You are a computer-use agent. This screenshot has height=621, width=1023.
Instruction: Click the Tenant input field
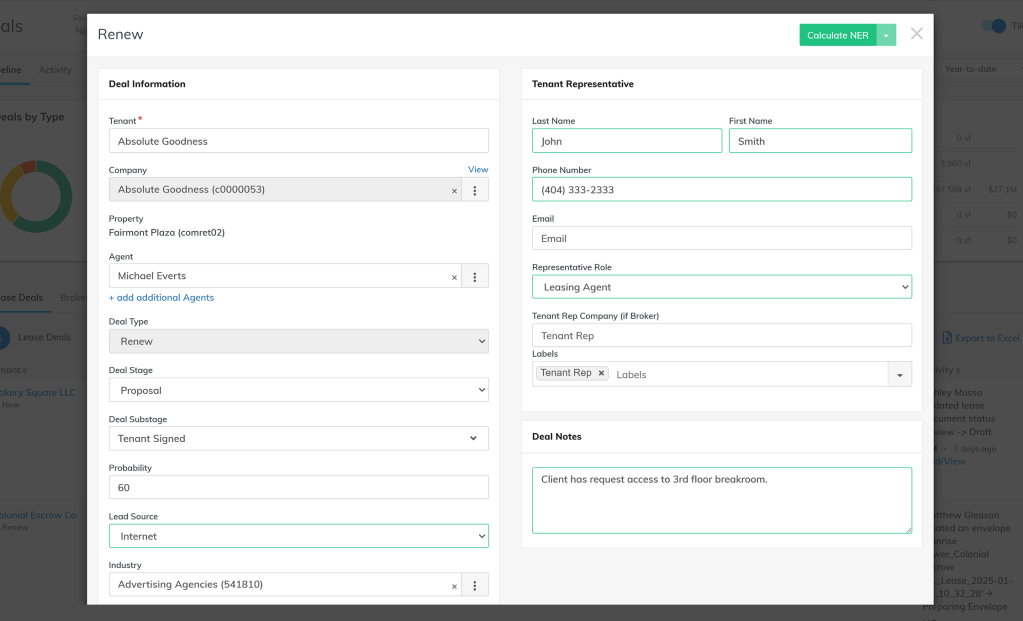click(x=298, y=141)
